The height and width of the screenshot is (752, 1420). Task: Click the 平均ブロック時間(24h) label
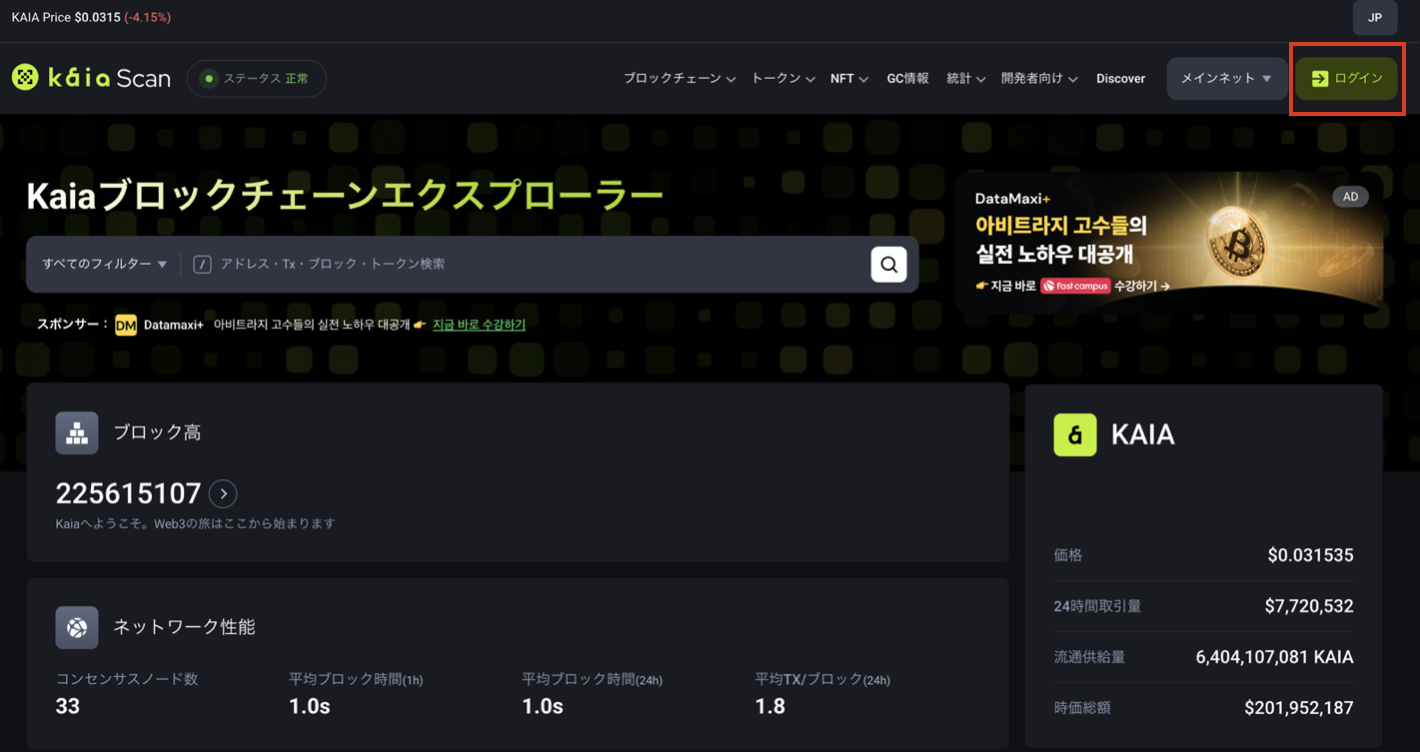pos(592,679)
